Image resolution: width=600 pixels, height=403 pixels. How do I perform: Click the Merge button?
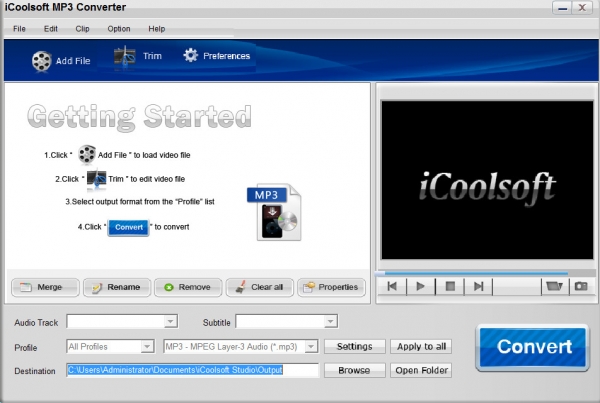click(x=45, y=287)
